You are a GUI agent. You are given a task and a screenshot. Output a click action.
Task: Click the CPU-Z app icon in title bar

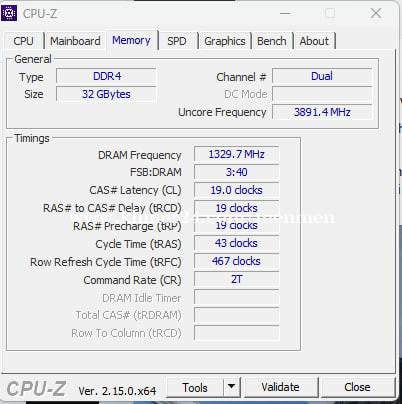(x=9, y=13)
